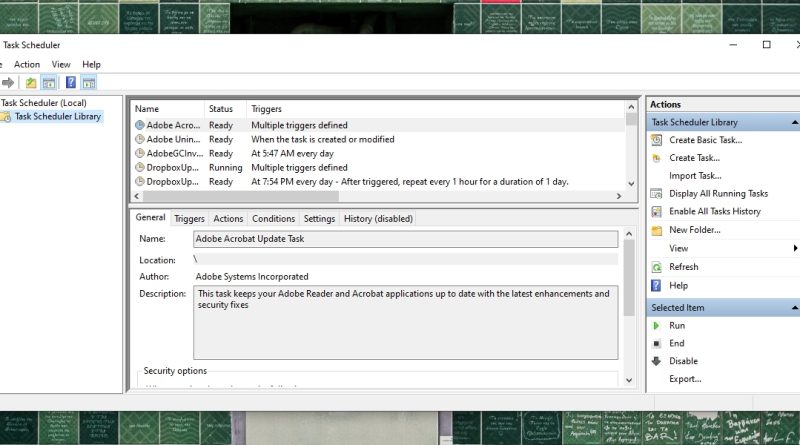
Task: Click Enable All Tasks History action
Action: click(715, 211)
